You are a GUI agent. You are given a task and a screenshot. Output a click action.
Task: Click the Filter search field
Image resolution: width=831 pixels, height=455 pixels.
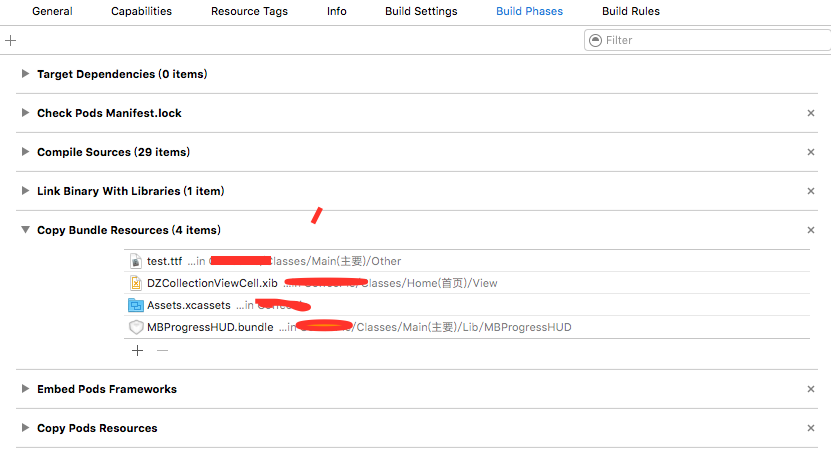coord(710,40)
